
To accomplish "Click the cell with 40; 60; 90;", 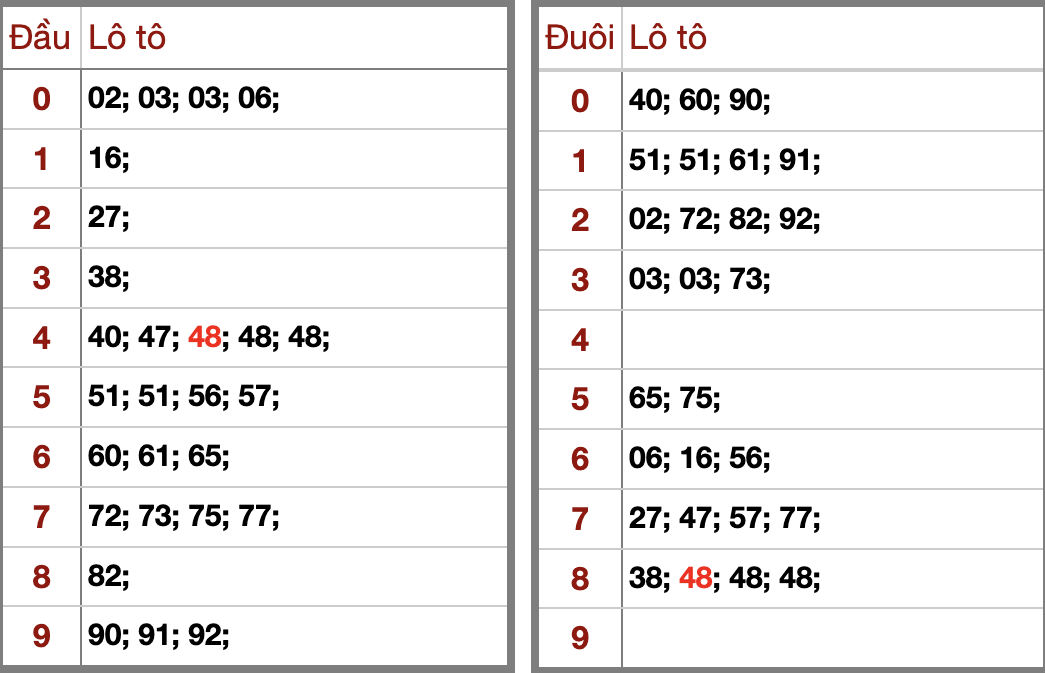I will 700,100.
